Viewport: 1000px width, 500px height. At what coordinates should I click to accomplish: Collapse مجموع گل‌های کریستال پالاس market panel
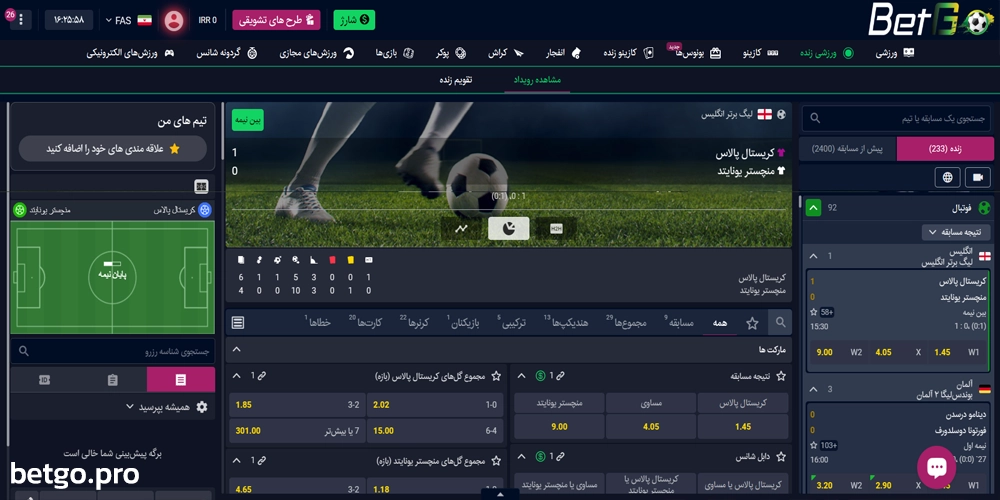tap(237, 376)
